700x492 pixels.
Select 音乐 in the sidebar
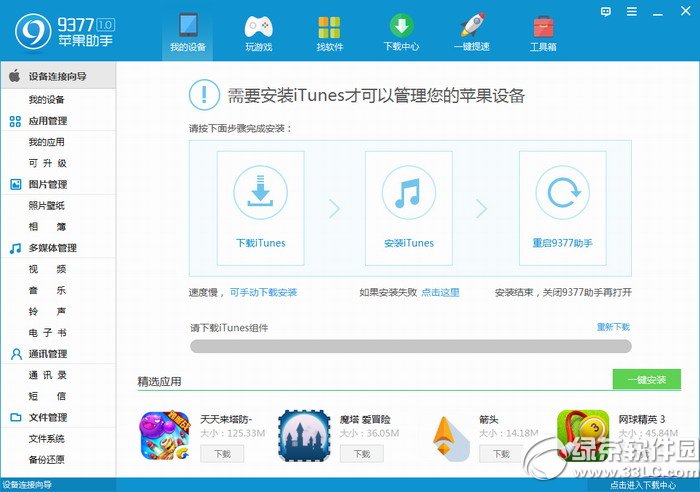(47, 290)
